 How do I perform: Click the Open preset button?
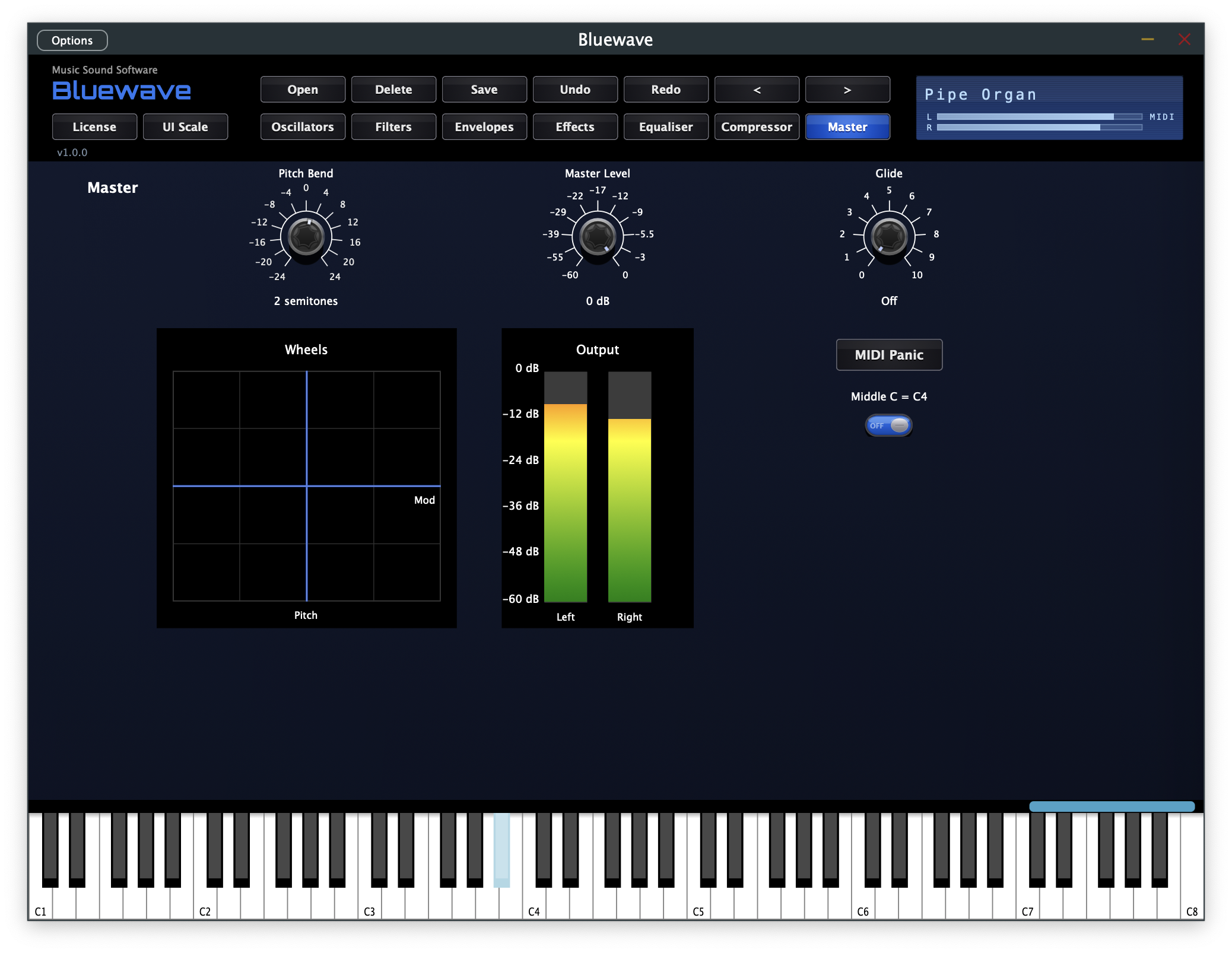point(303,90)
